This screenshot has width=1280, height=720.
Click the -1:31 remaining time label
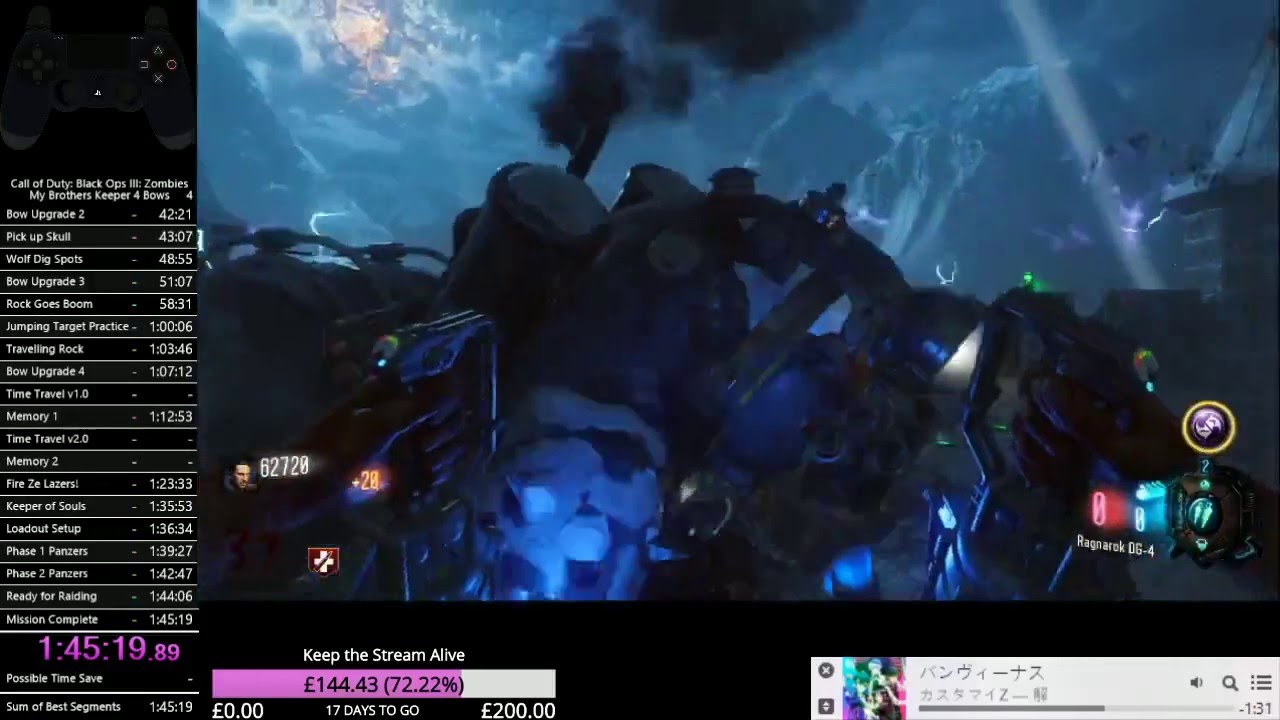coord(1255,709)
